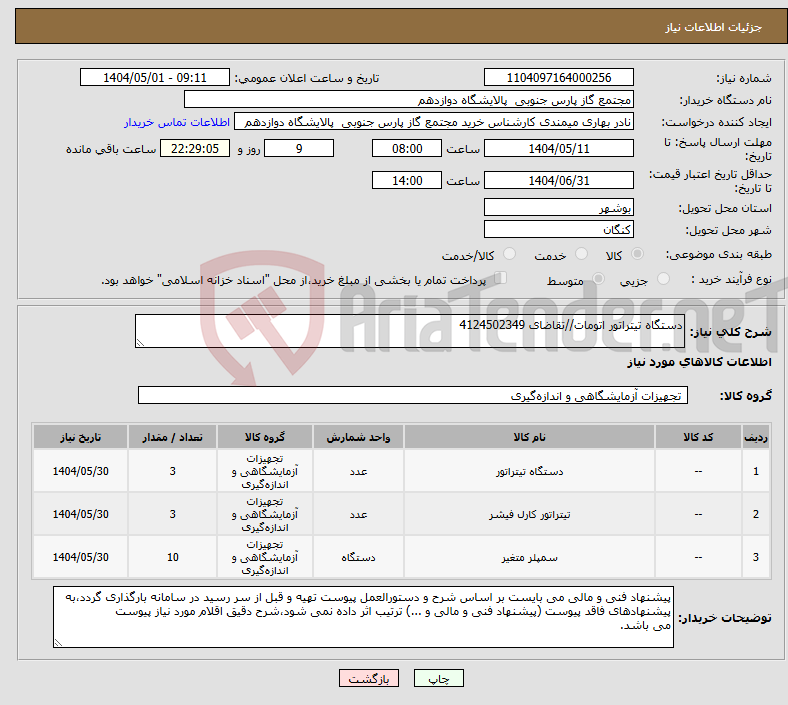This screenshot has height=705, width=788.
Task: Click the page title جزئیات اطلاعات نیاز
Action: click(714, 27)
